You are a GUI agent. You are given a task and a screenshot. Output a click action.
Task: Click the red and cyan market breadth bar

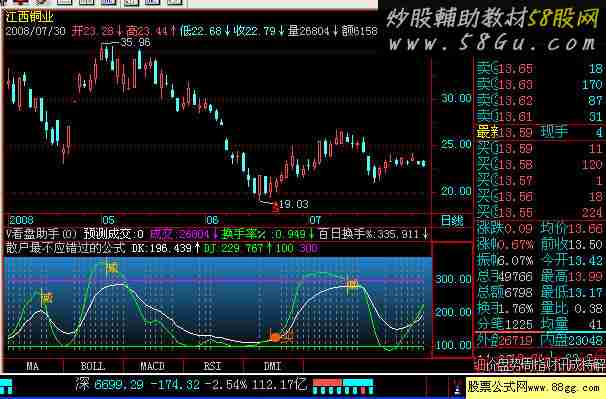pos(343,386)
